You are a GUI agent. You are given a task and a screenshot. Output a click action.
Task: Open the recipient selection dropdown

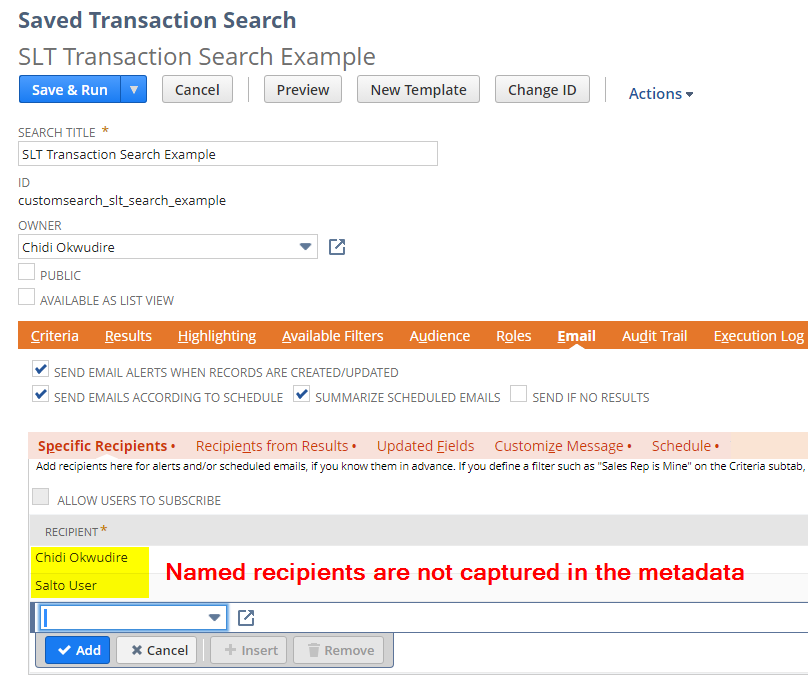coord(214,617)
